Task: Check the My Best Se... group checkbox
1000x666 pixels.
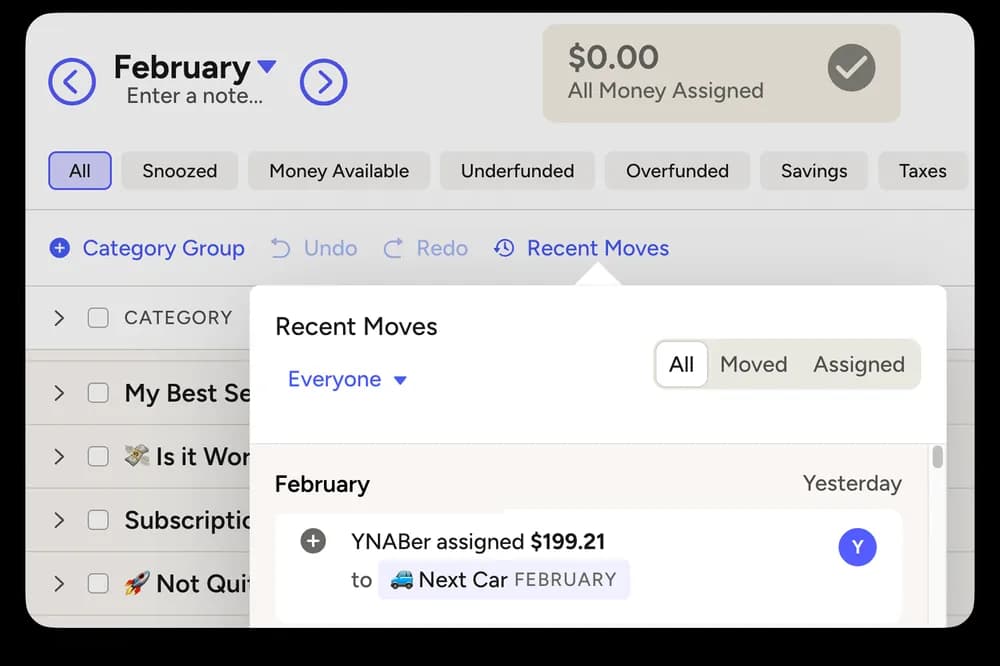Action: 98,393
